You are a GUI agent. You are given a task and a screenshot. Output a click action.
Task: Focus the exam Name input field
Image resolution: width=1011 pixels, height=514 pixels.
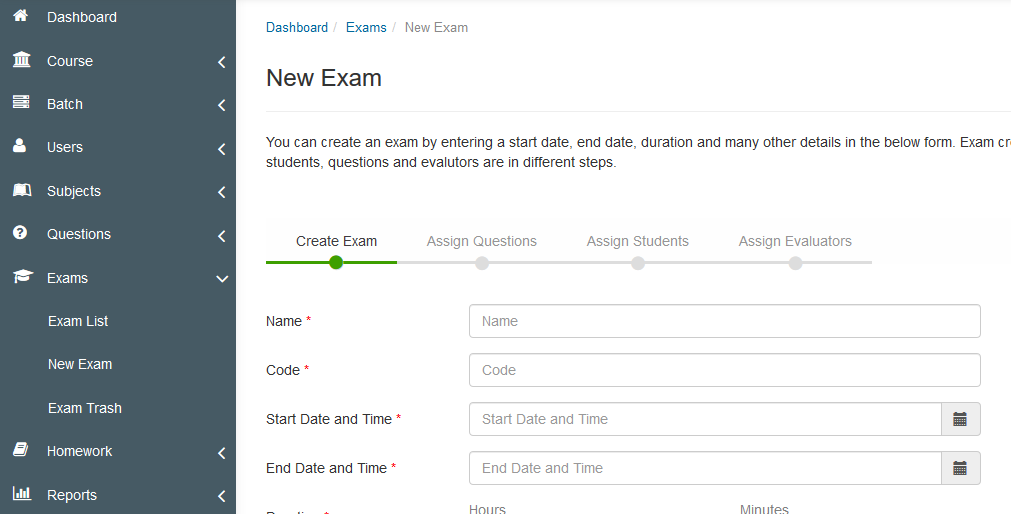[725, 321]
